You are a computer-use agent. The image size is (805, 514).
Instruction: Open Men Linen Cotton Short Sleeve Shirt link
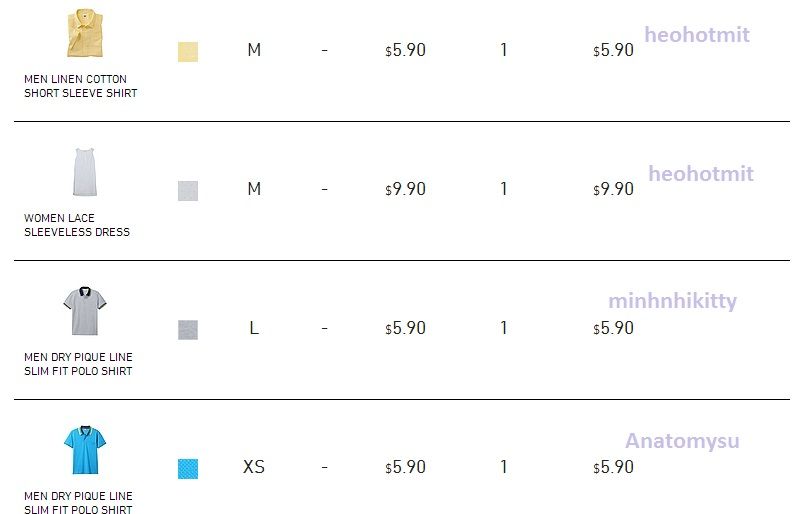coord(80,86)
